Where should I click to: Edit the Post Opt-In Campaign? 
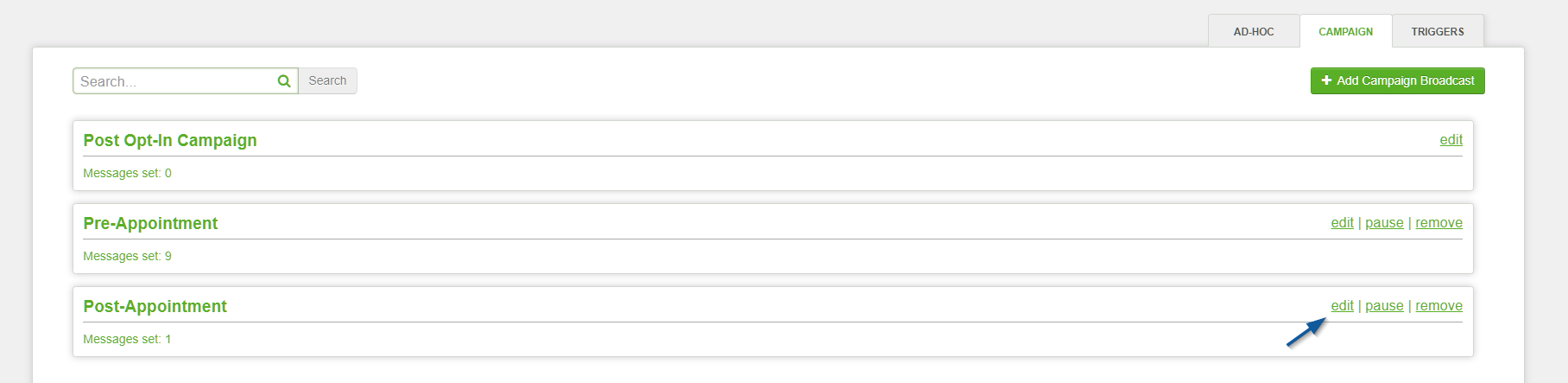click(1451, 140)
